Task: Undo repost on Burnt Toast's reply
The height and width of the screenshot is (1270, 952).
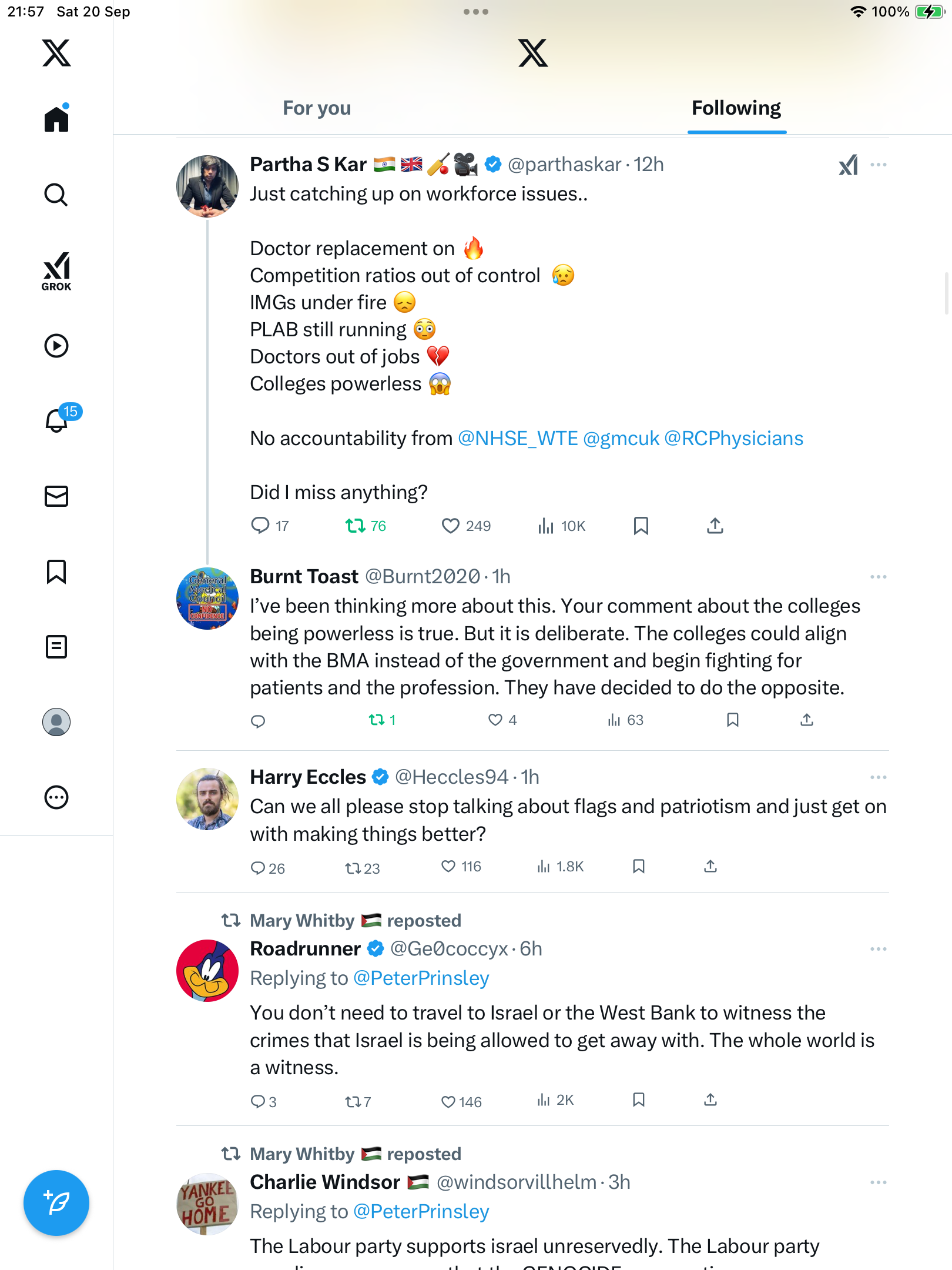Action: tap(377, 720)
